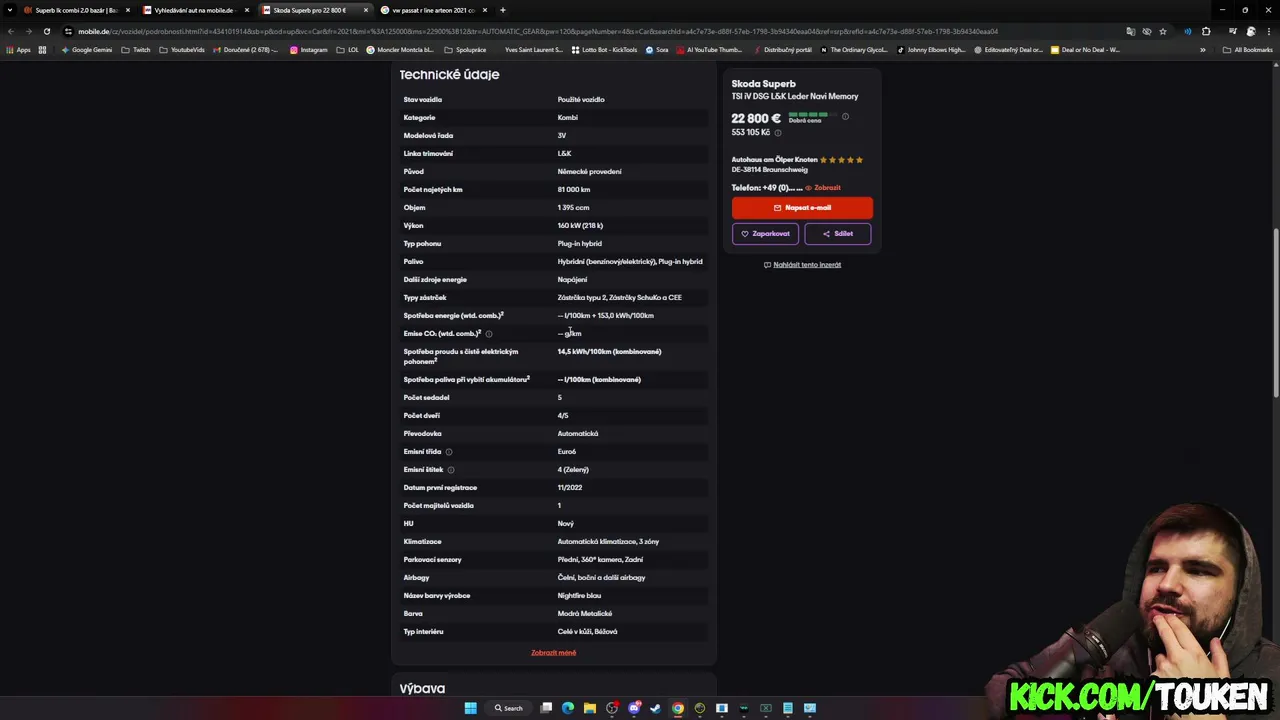Switch to the Vyhledávání aut na mobile.de tab
The image size is (1280, 720).
[x=194, y=10]
